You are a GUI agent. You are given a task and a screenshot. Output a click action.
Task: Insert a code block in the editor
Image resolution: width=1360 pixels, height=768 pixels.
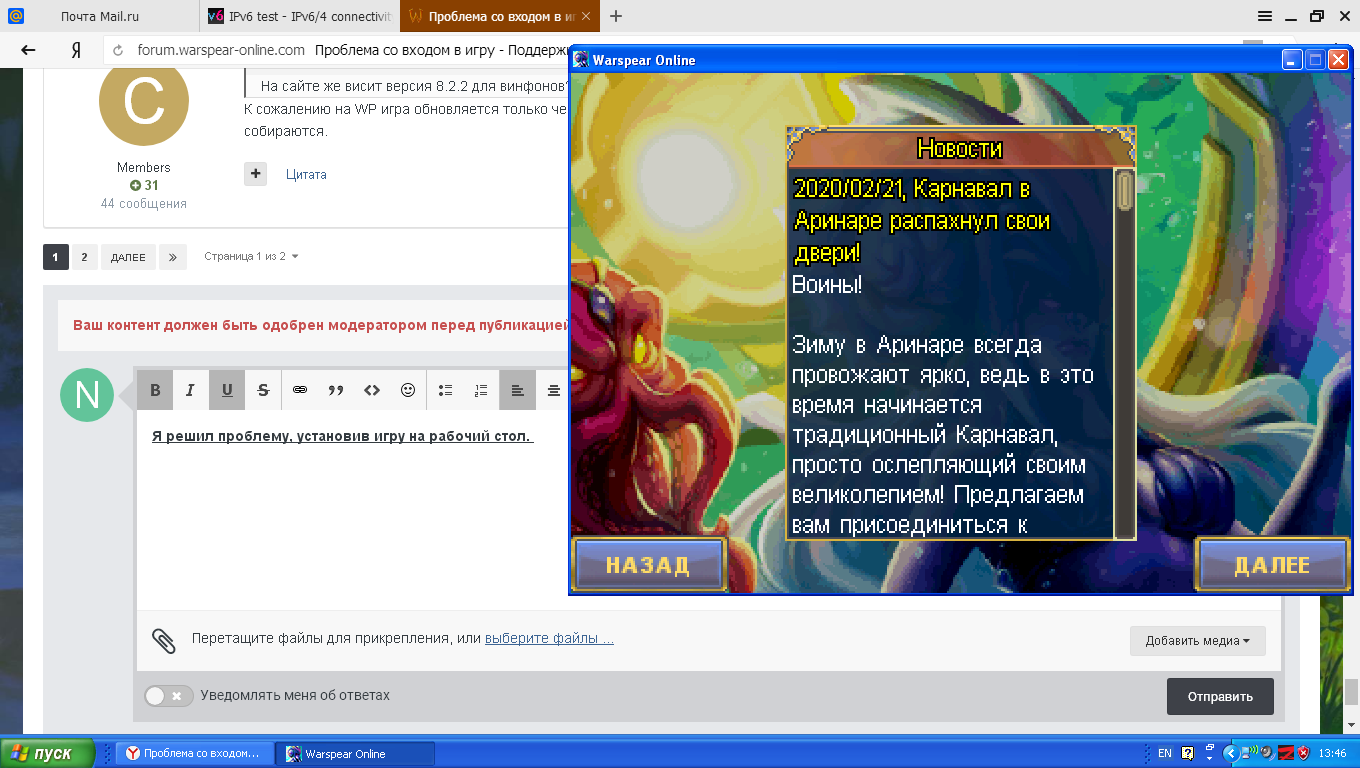pos(372,390)
